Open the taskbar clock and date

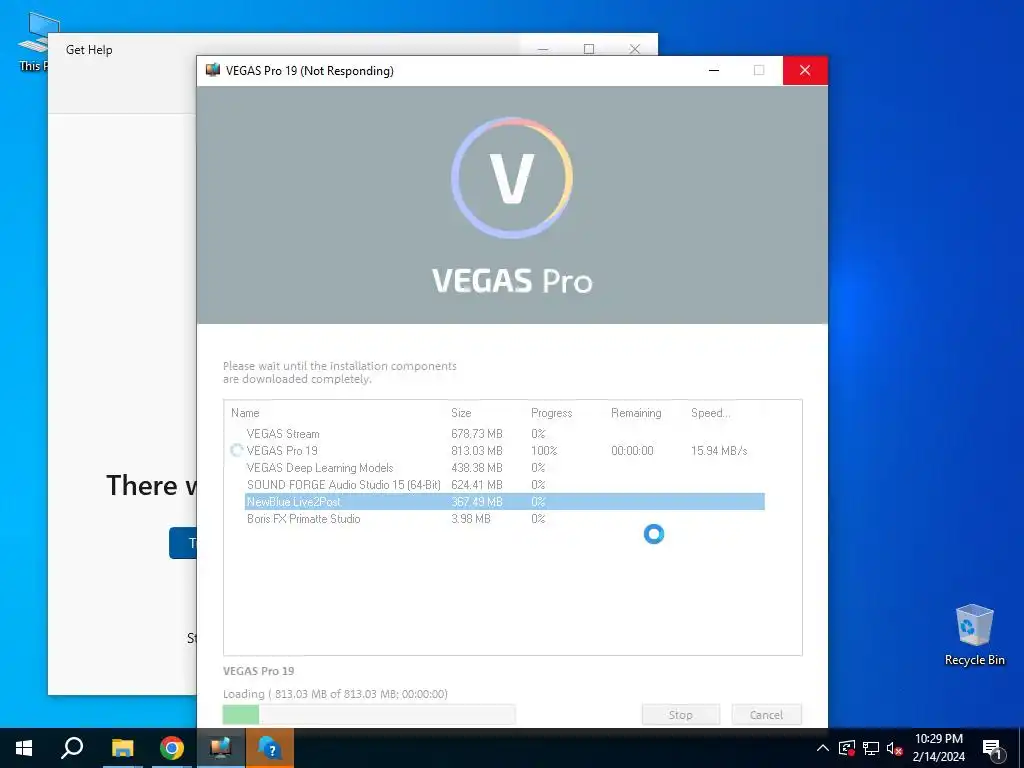pos(938,748)
